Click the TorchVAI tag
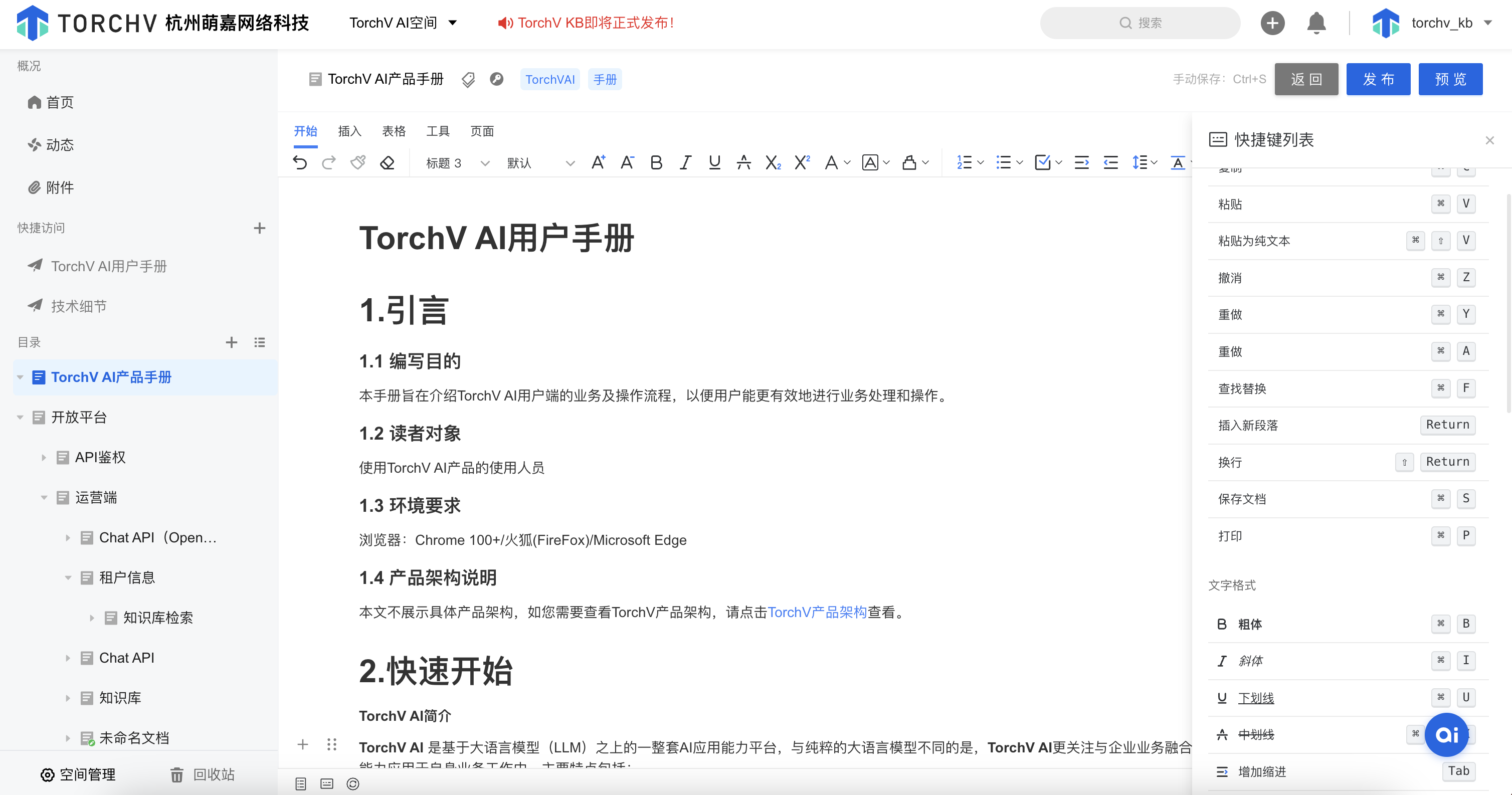1512x795 pixels. click(x=550, y=79)
